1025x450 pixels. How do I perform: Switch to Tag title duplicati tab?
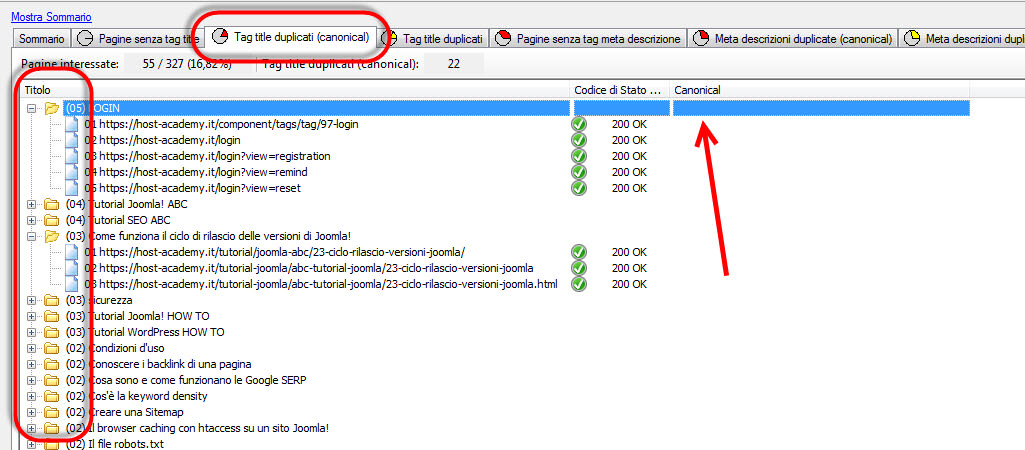pyautogui.click(x=433, y=39)
